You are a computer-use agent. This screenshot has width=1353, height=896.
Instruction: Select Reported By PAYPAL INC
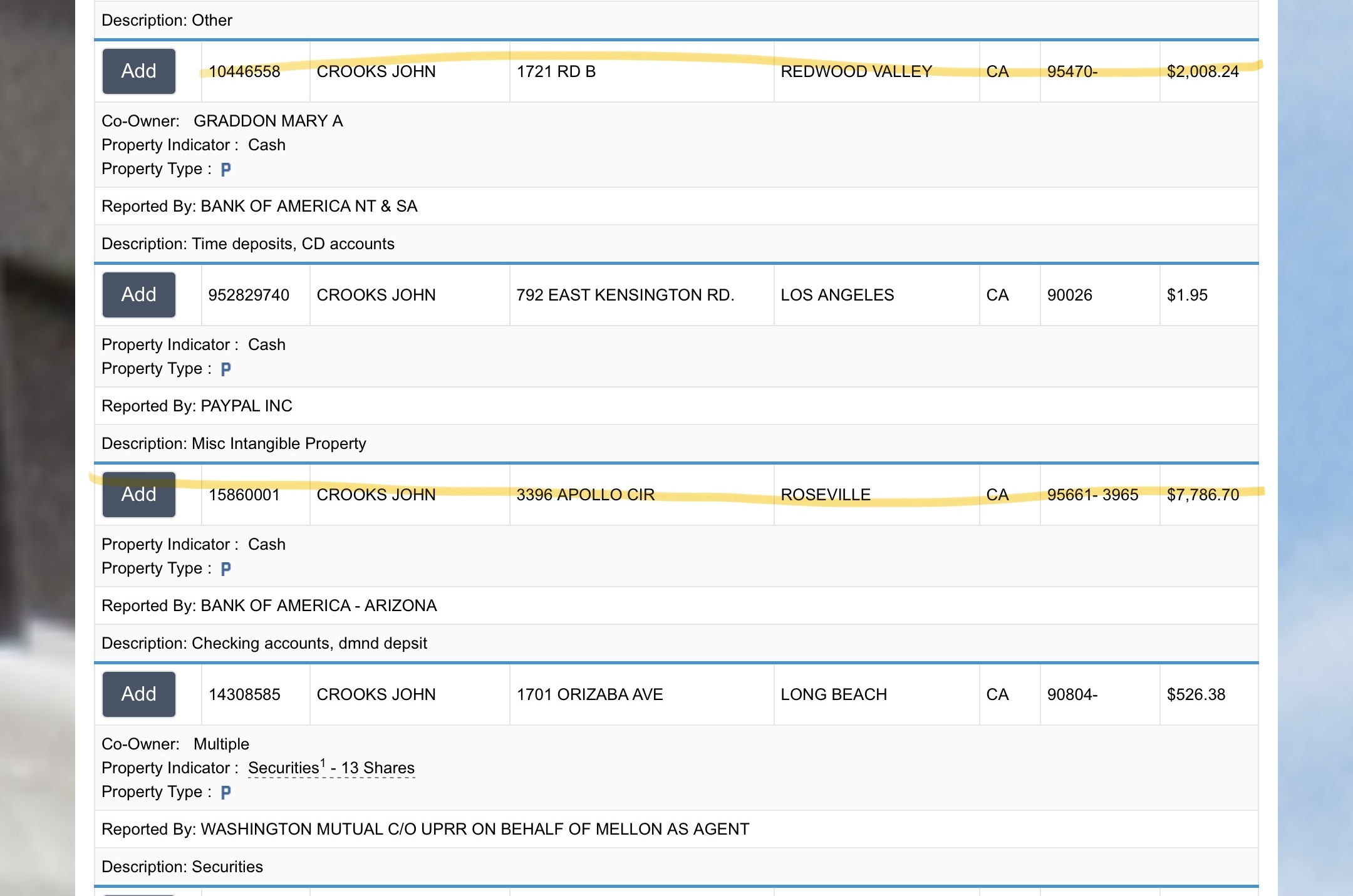pos(246,406)
